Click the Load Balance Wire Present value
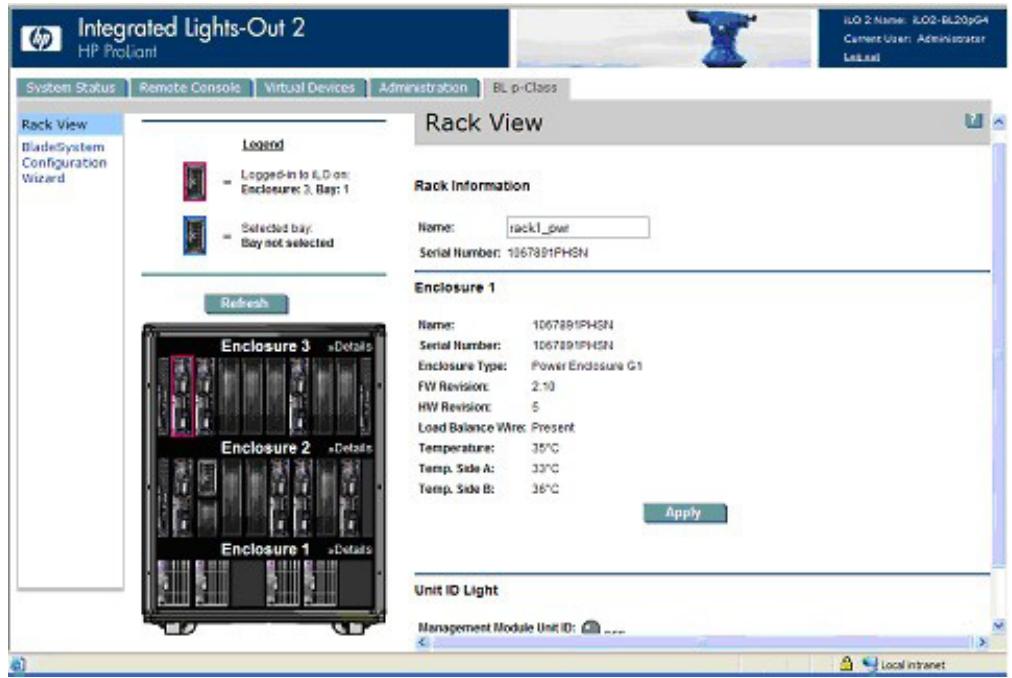 552,427
